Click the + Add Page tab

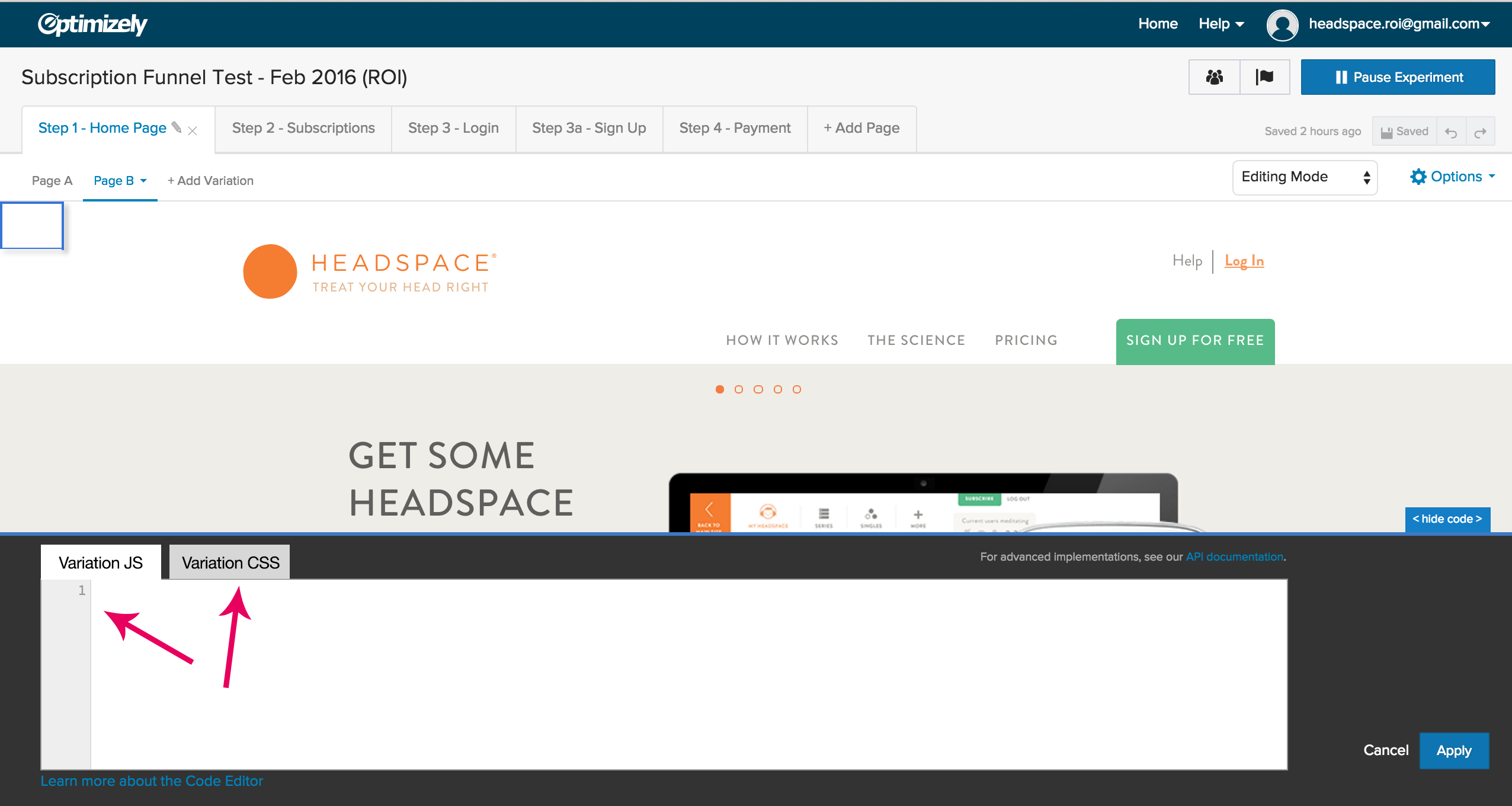[x=861, y=128]
